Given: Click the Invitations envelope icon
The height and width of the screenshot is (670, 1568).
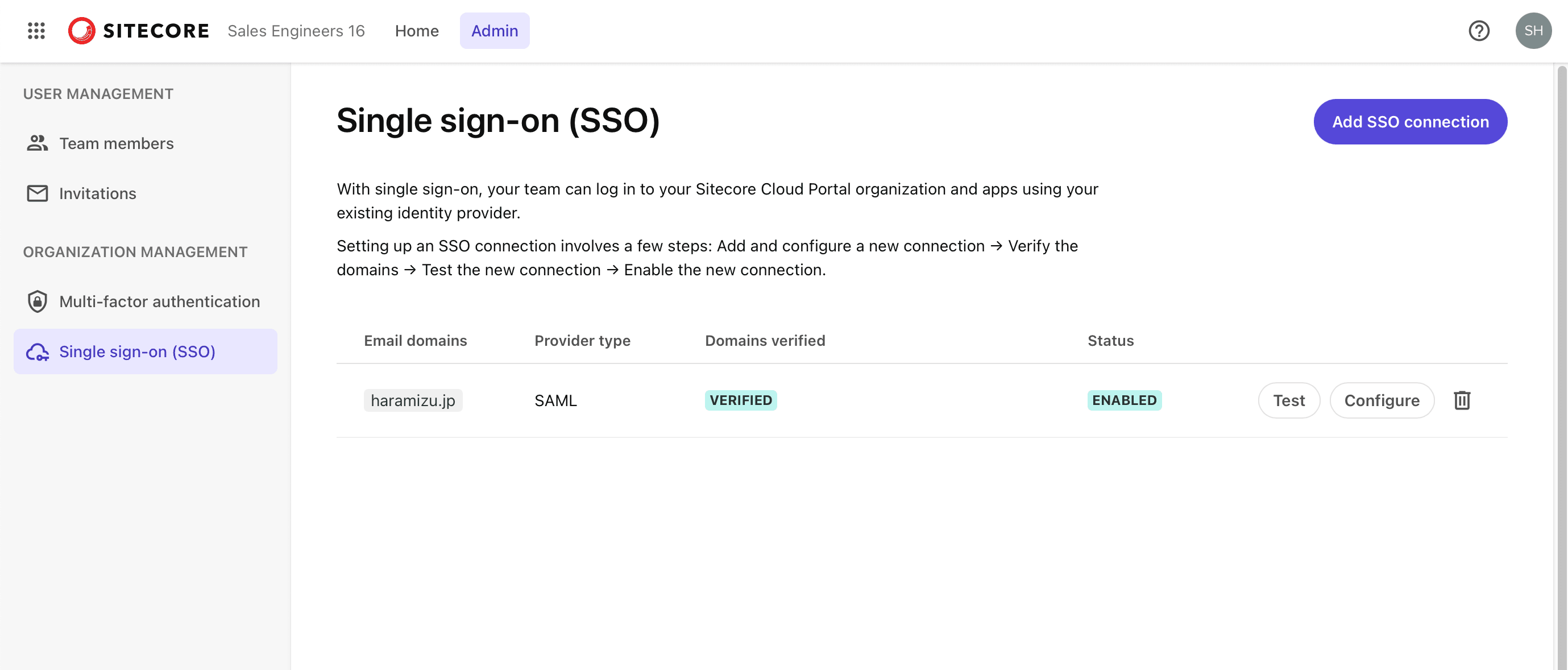Looking at the screenshot, I should (x=37, y=193).
